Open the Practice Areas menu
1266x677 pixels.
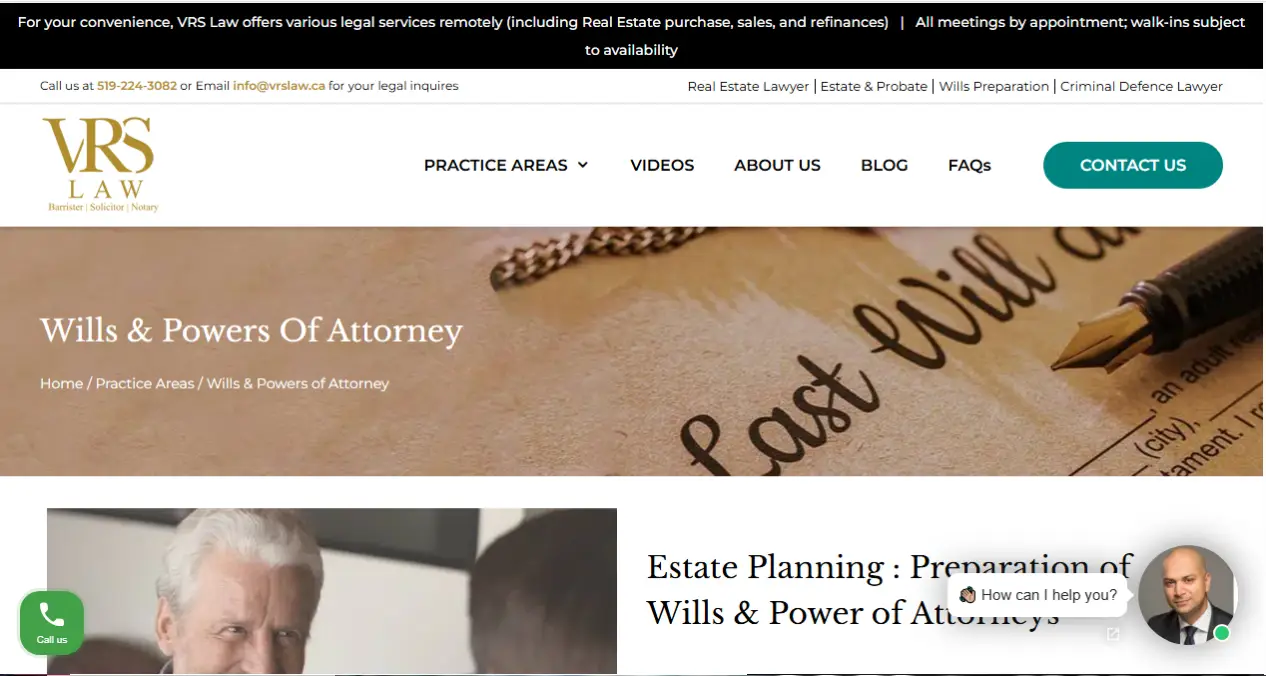tap(496, 165)
